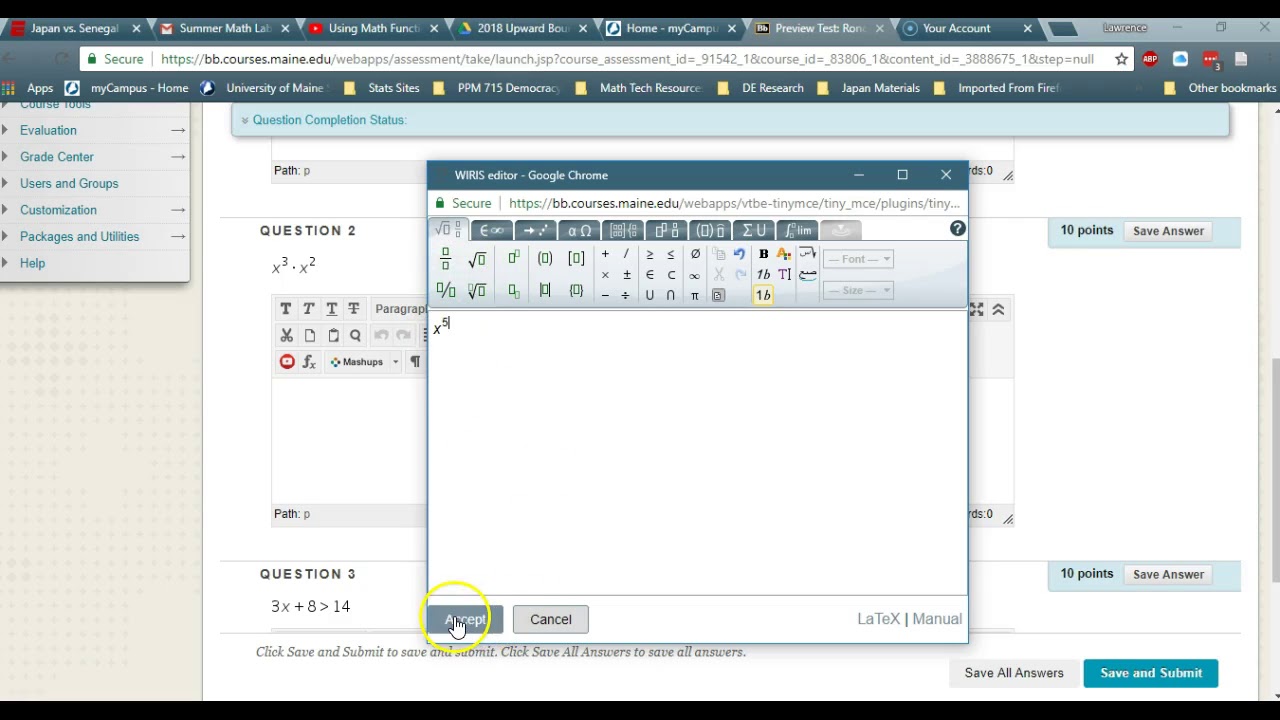Viewport: 1280px width, 720px height.
Task: Click the Accept button
Action: click(x=466, y=619)
